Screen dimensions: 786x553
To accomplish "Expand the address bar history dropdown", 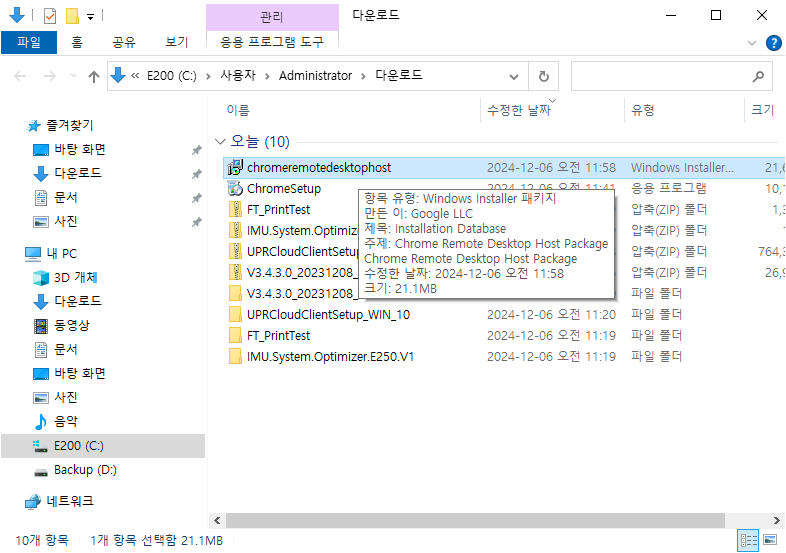I will point(514,77).
